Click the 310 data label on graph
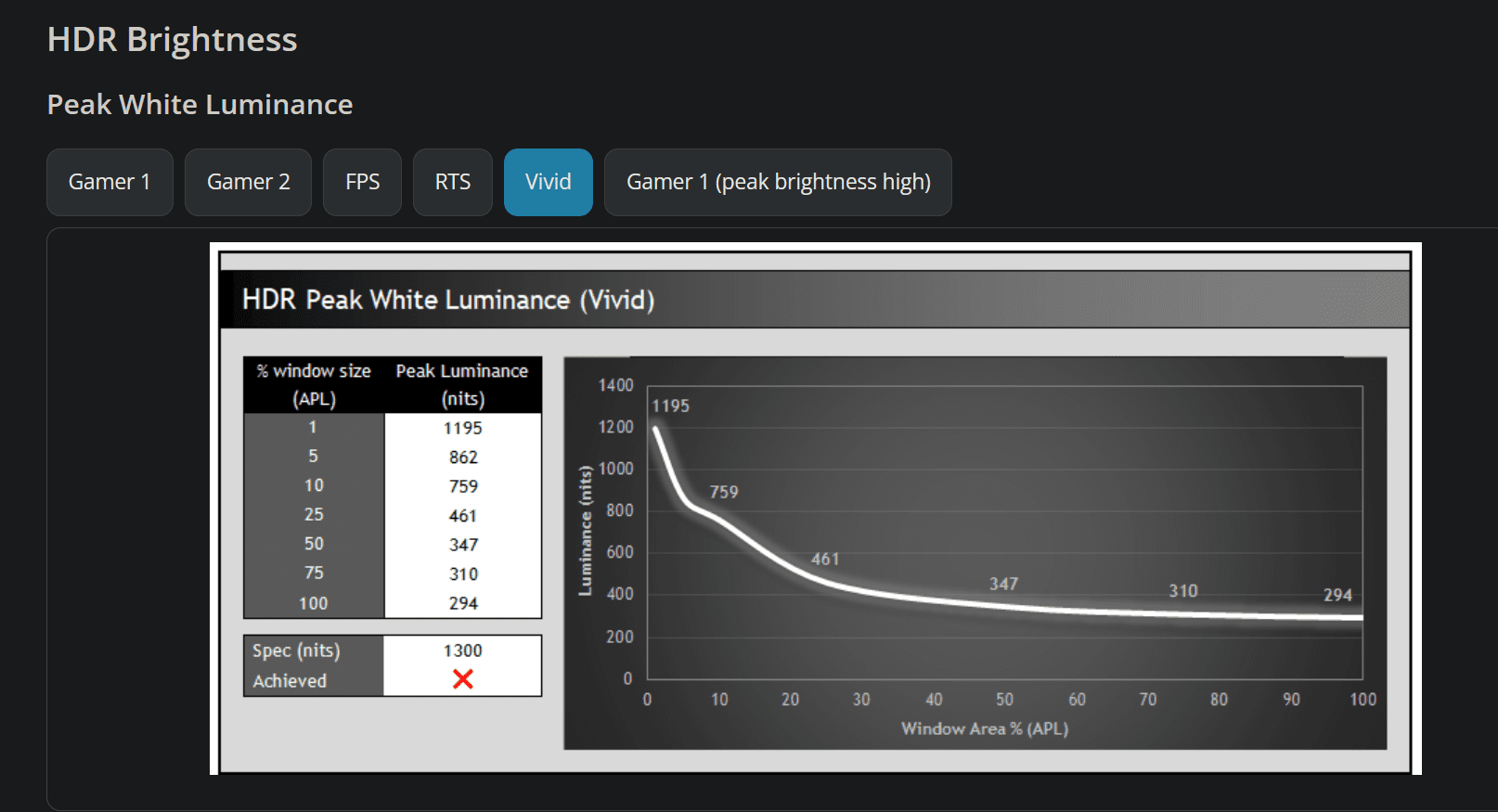 point(1182,590)
